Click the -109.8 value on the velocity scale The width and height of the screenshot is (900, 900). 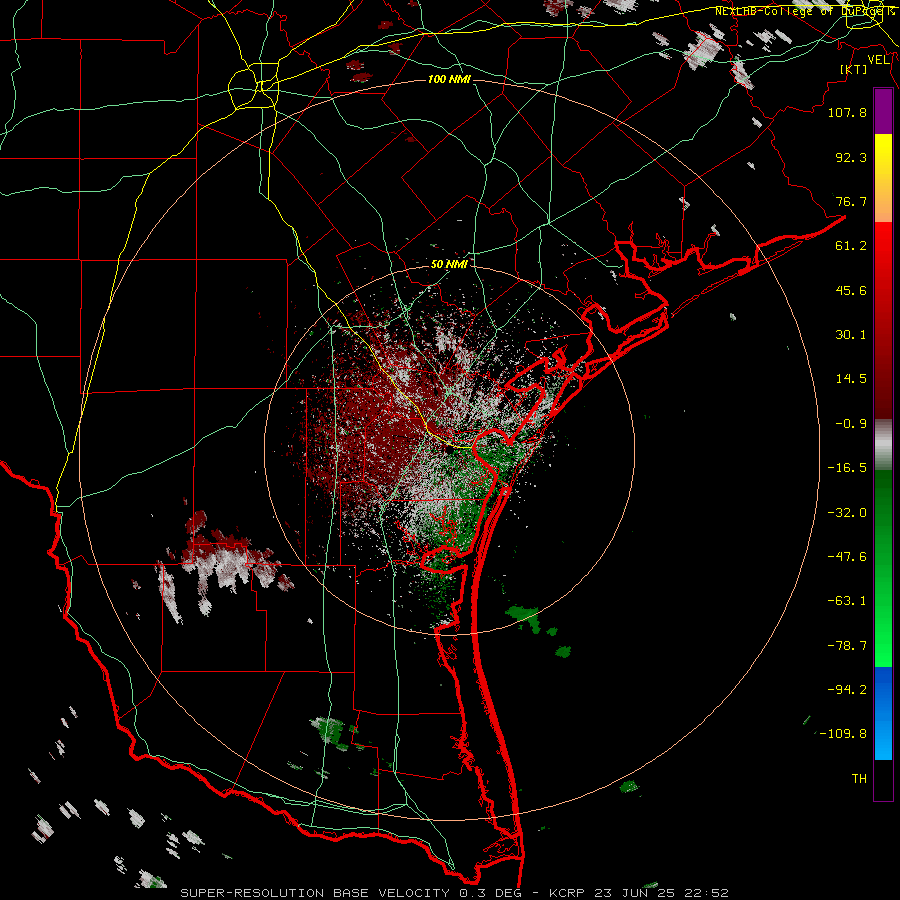(x=843, y=734)
